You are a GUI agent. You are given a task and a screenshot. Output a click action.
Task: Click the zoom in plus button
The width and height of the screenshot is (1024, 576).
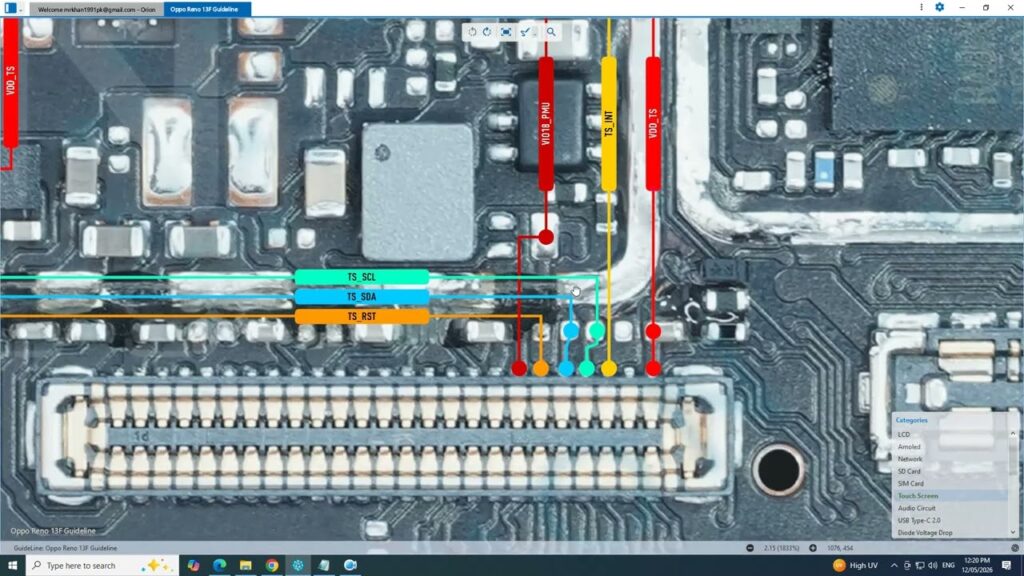[x=812, y=549]
